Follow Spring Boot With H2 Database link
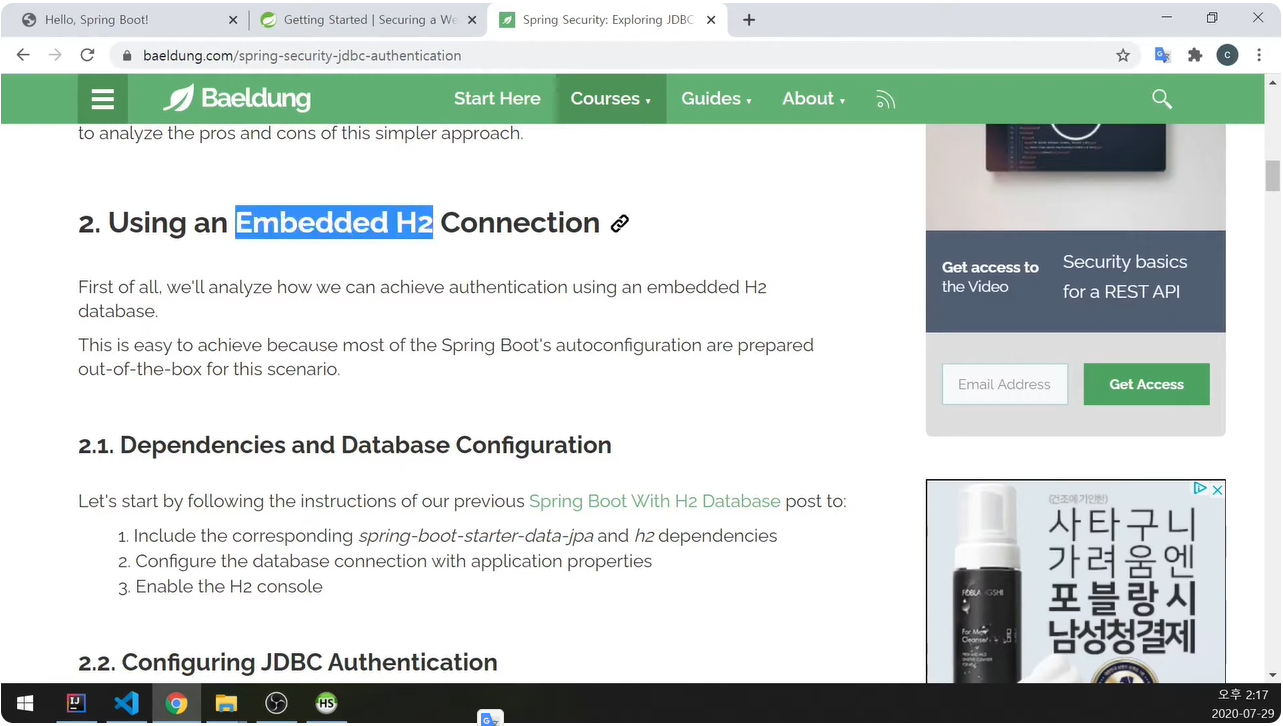Viewport: 1283px width, 726px height. point(654,501)
